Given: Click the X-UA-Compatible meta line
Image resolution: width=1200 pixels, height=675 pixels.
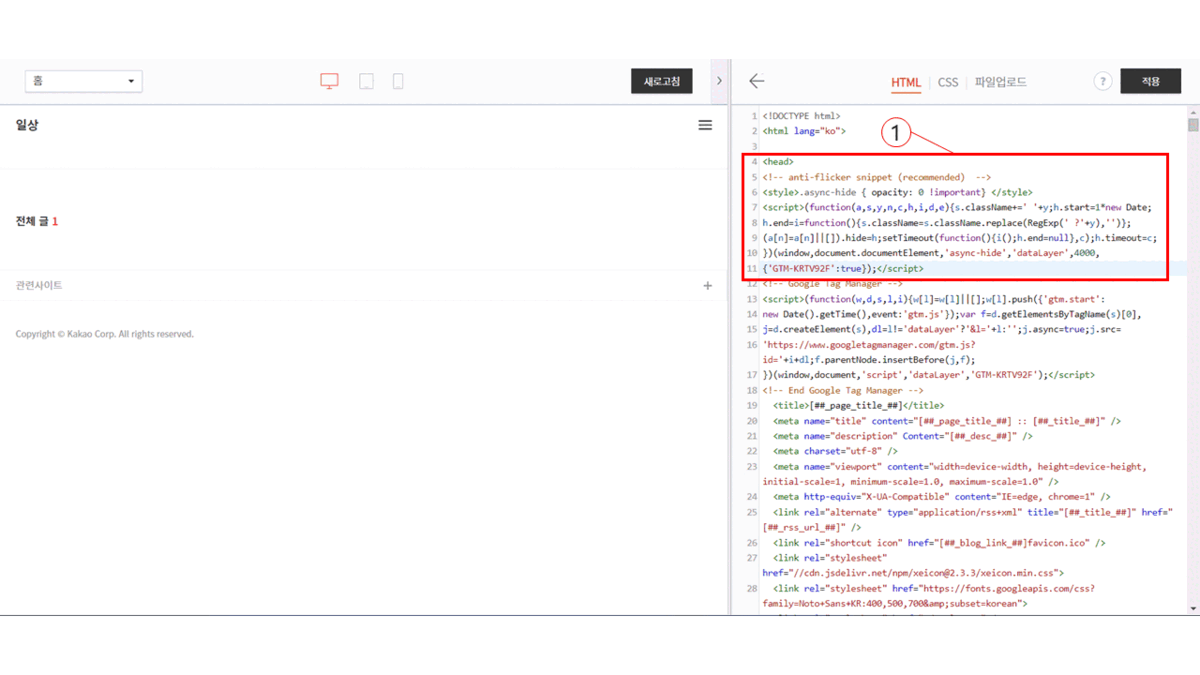Looking at the screenshot, I should [941, 496].
